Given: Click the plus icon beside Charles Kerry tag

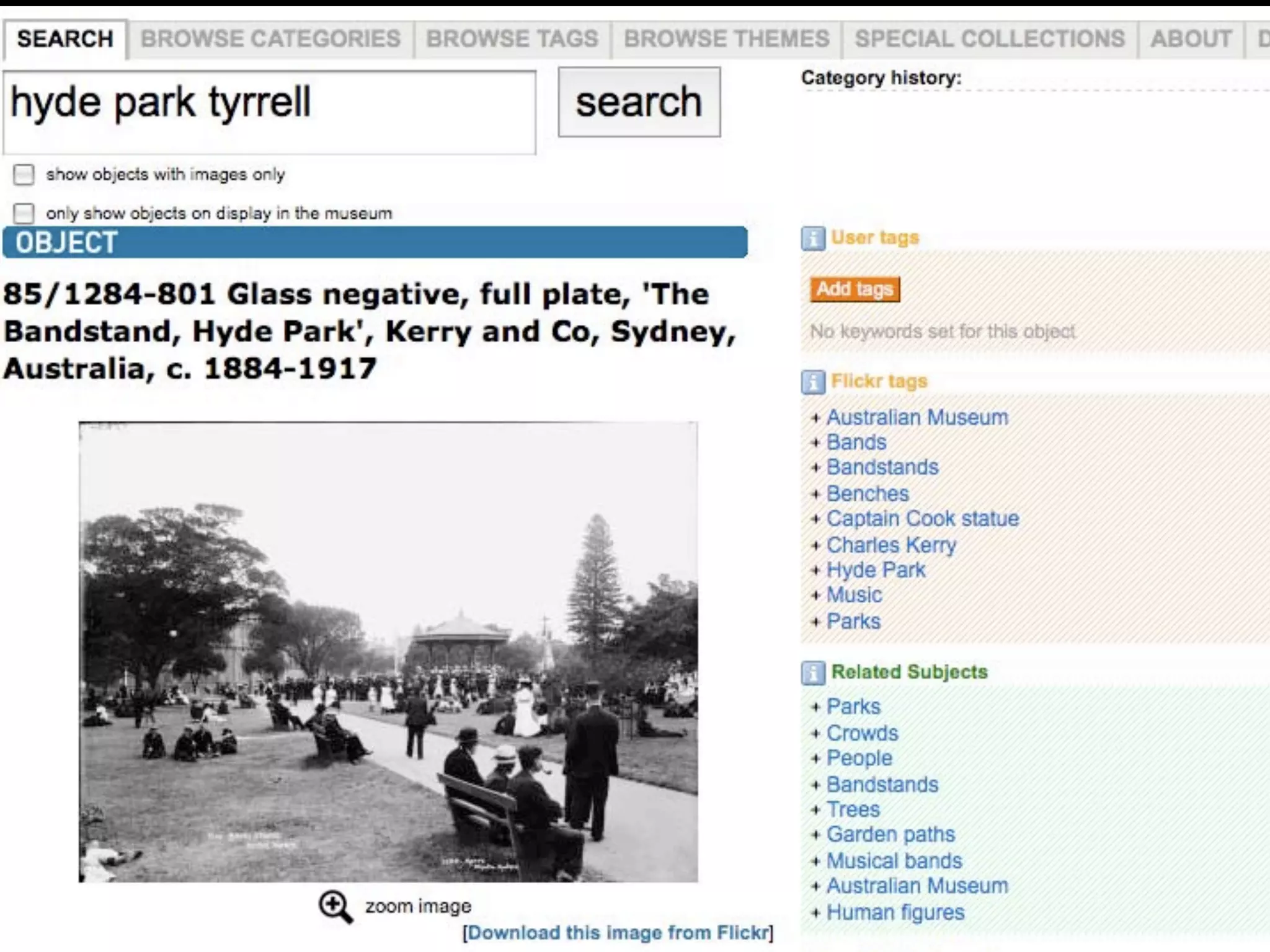Looking at the screenshot, I should [x=816, y=546].
